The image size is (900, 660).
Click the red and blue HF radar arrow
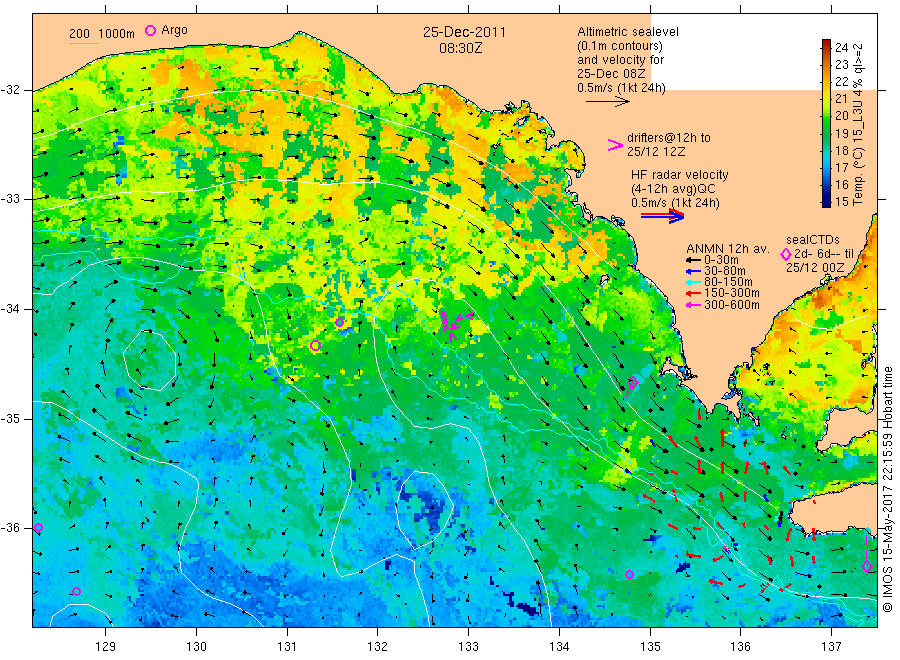tap(662, 216)
